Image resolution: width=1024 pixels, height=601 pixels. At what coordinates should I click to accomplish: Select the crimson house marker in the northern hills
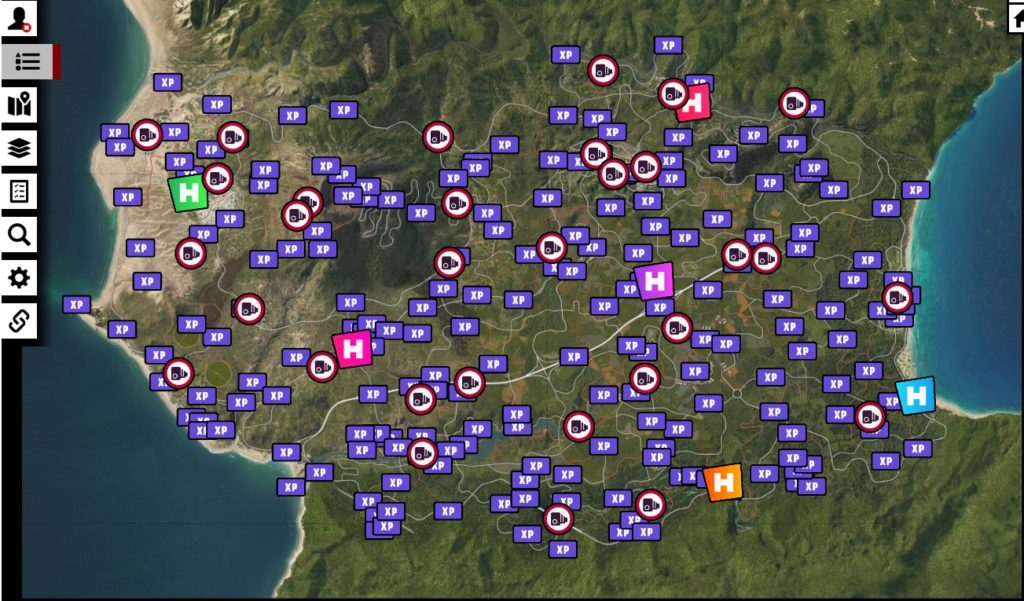point(694,103)
